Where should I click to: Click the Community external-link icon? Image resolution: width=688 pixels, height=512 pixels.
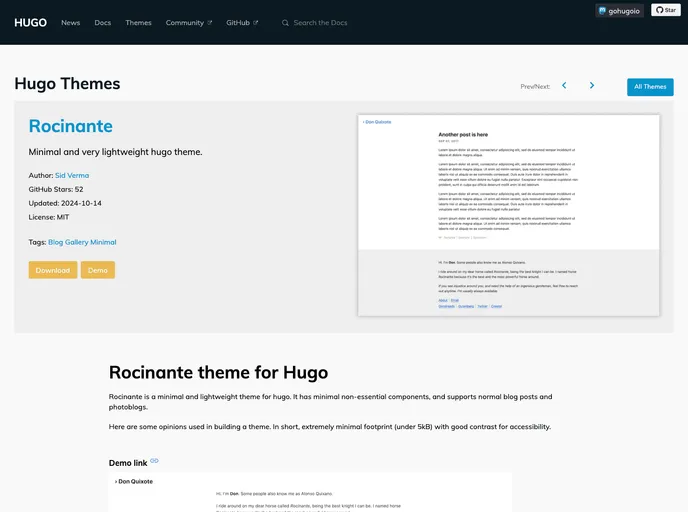click(x=210, y=22)
